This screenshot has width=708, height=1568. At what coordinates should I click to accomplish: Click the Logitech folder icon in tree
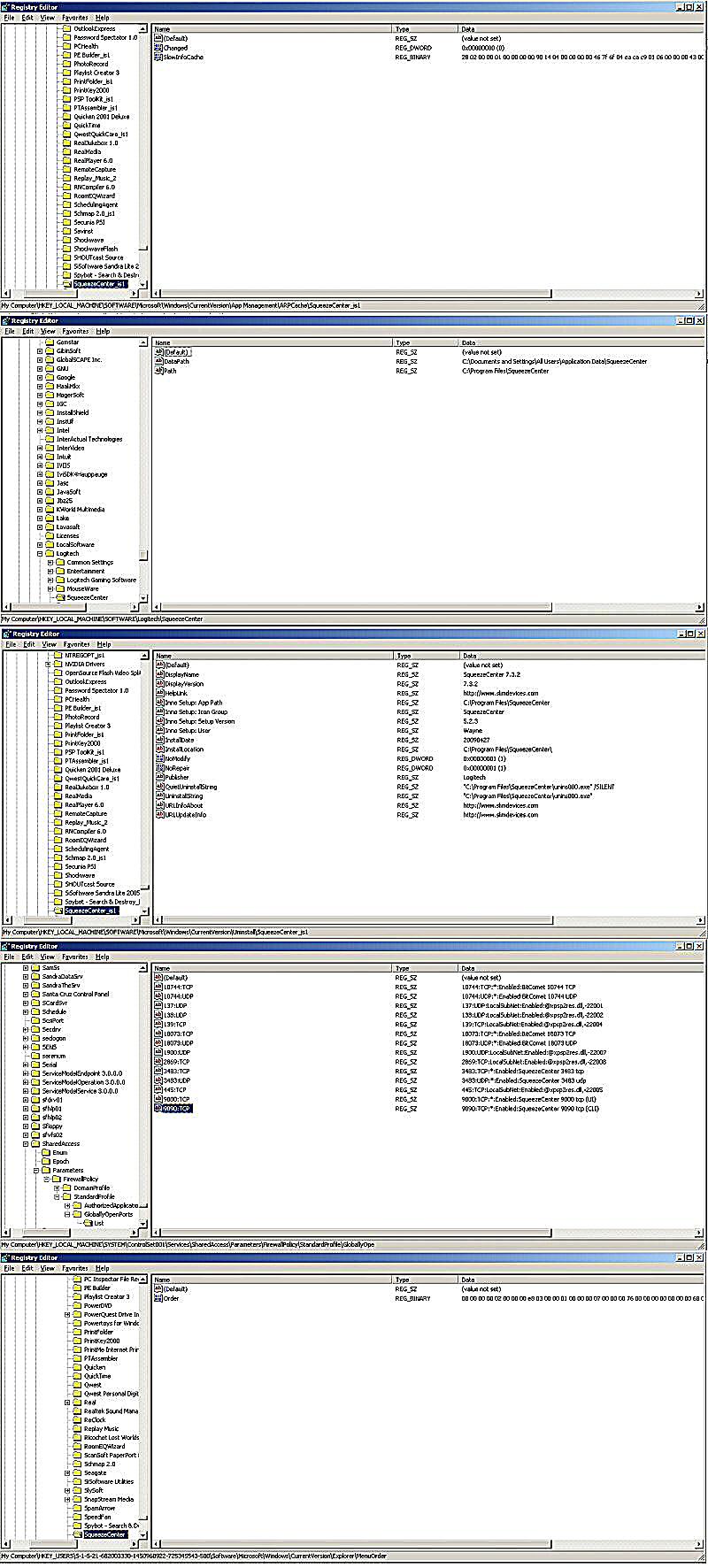(x=50, y=553)
